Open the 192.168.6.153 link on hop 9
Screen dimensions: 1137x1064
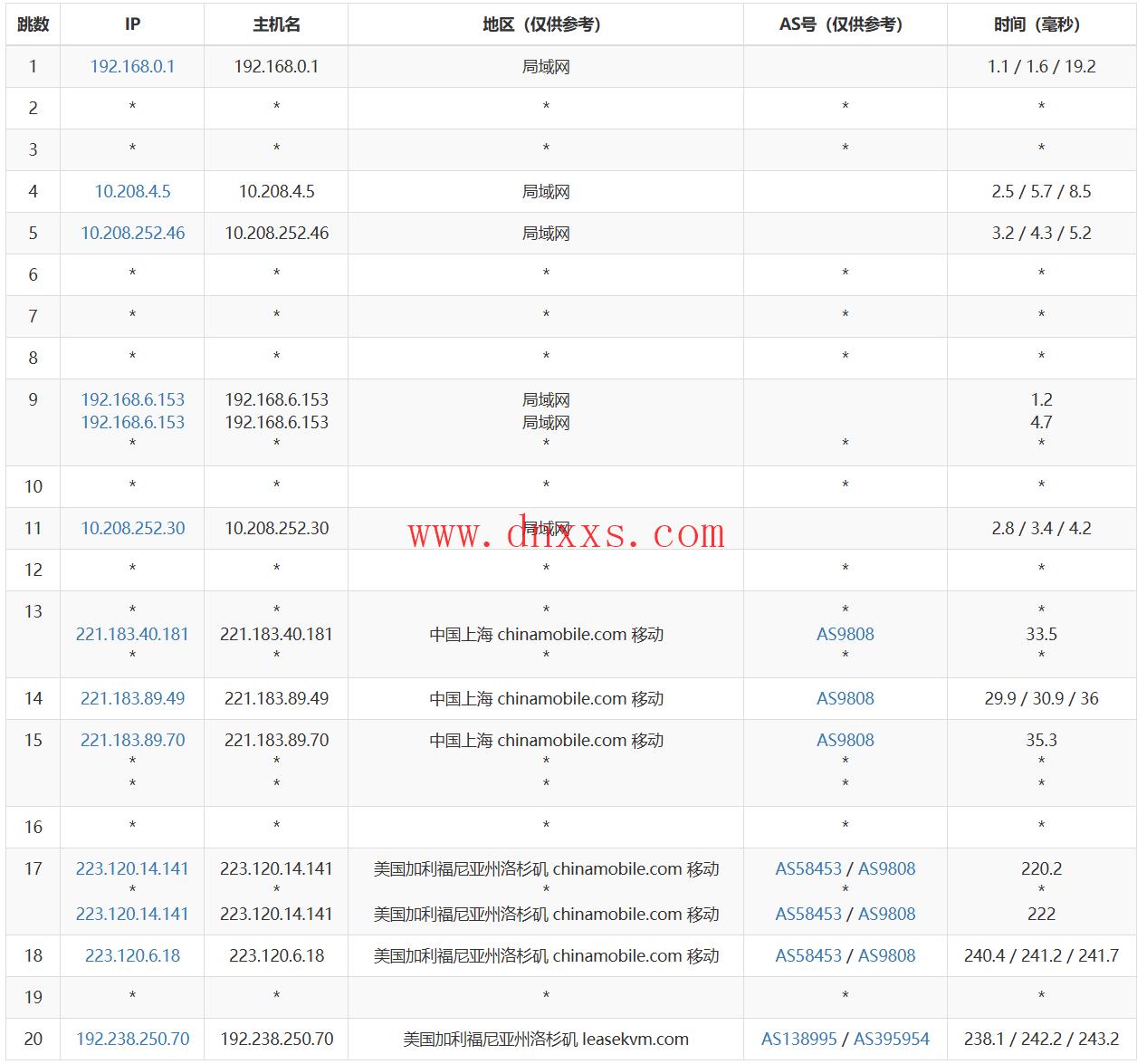(x=132, y=398)
